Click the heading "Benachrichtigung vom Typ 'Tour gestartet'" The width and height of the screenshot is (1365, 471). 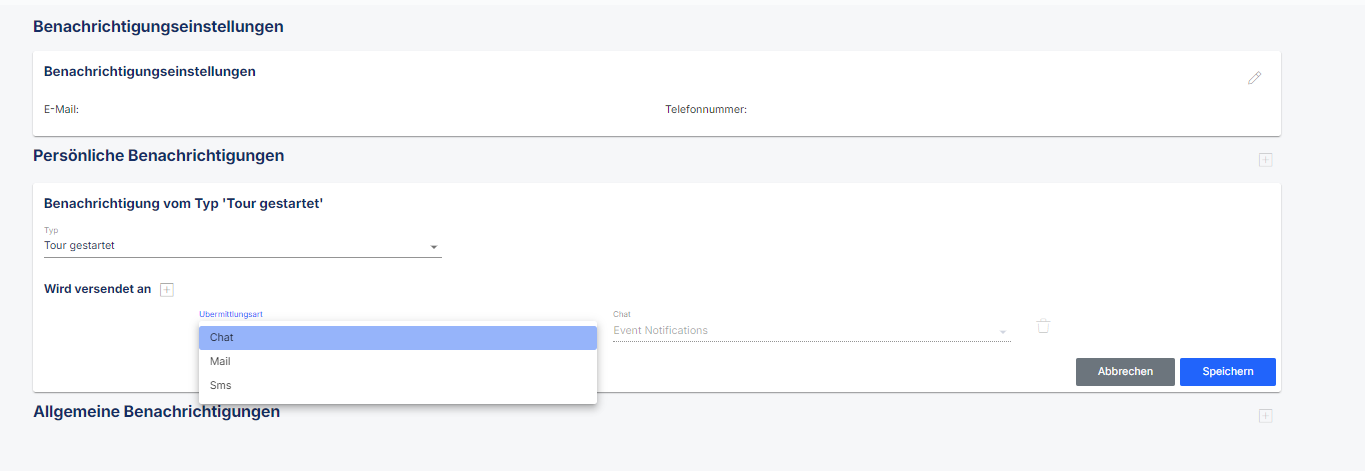(184, 204)
